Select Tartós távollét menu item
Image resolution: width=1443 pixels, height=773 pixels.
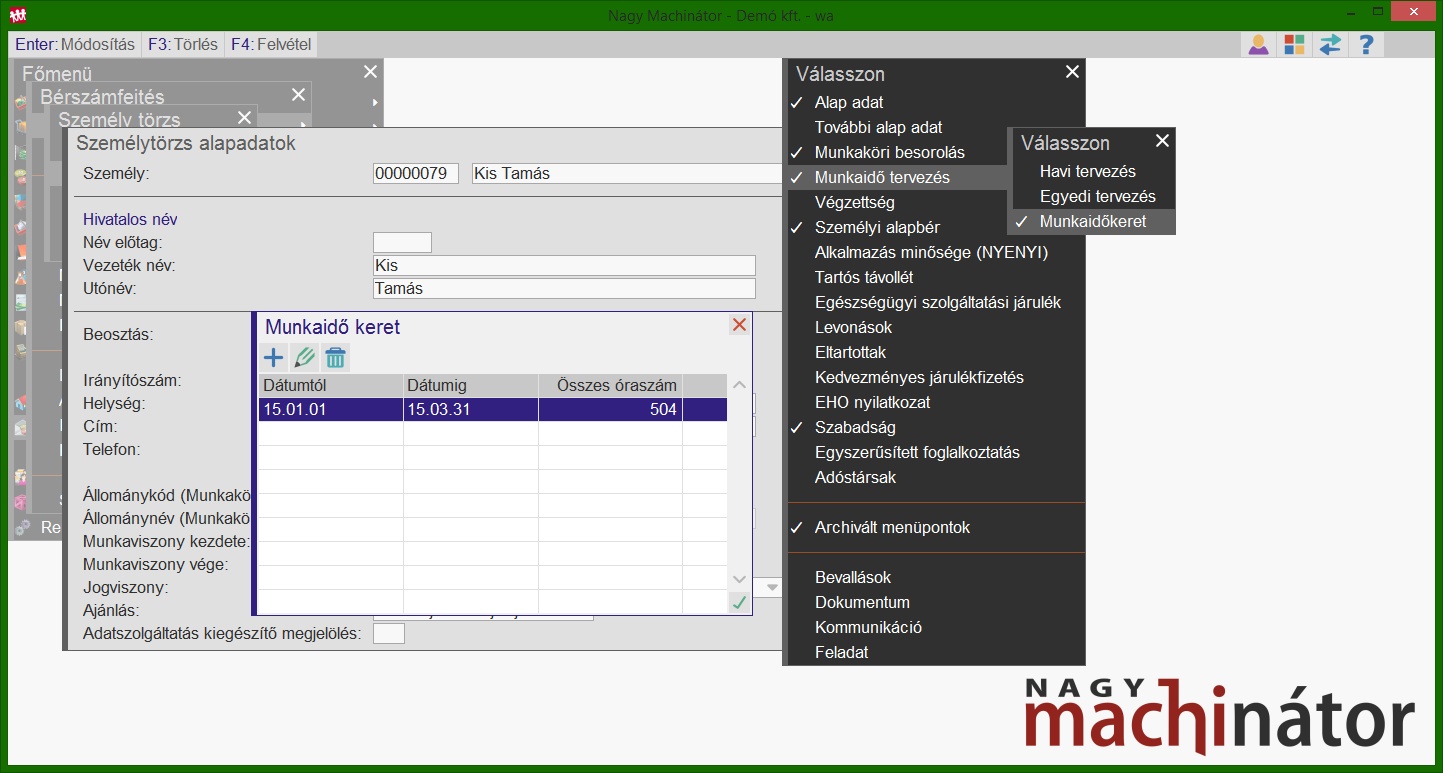pos(935,277)
